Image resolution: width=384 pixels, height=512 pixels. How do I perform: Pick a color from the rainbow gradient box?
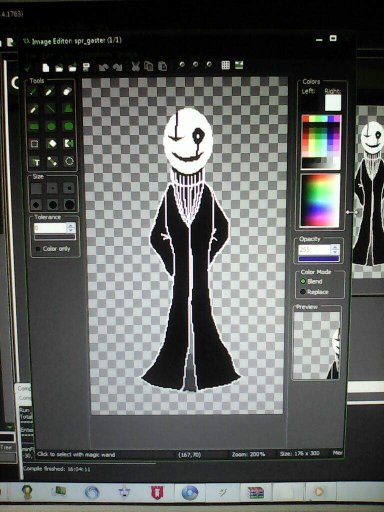(x=320, y=200)
